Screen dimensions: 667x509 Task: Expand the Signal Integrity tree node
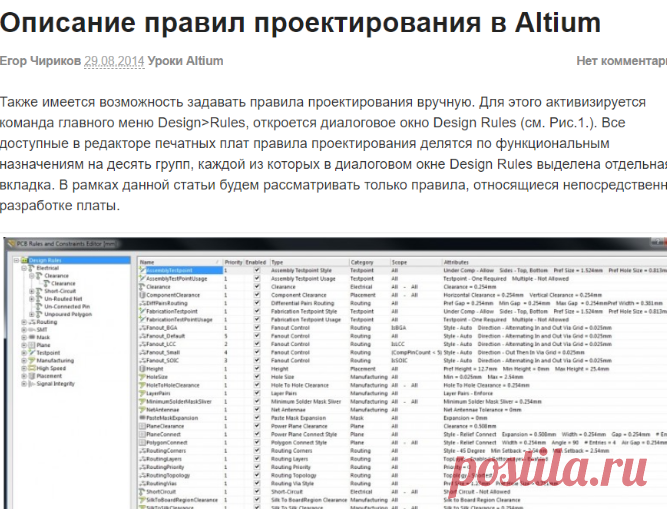(24, 383)
